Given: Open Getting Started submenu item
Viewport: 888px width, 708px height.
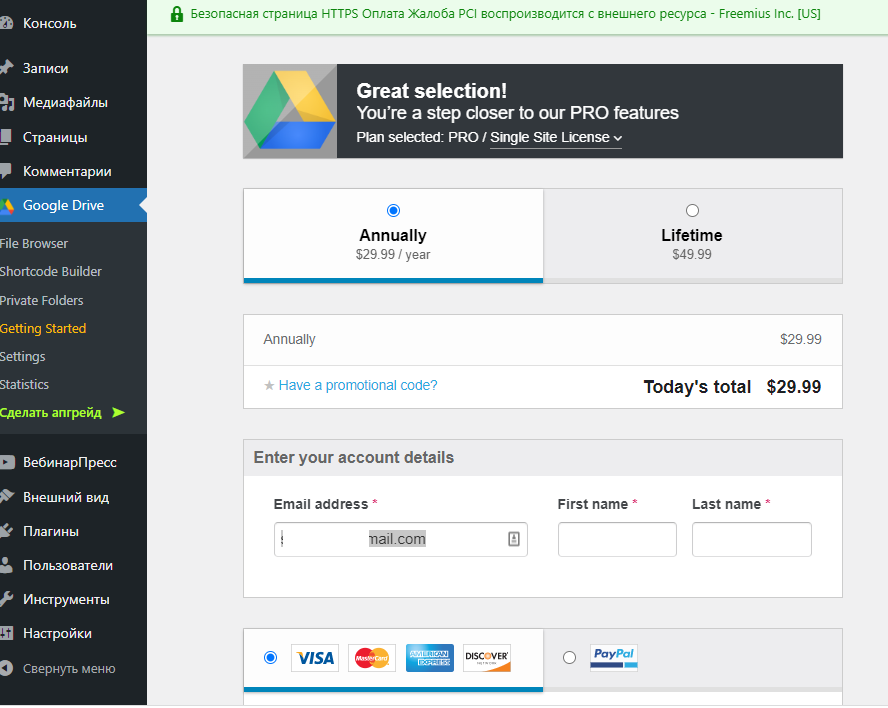Looking at the screenshot, I should [x=43, y=329].
